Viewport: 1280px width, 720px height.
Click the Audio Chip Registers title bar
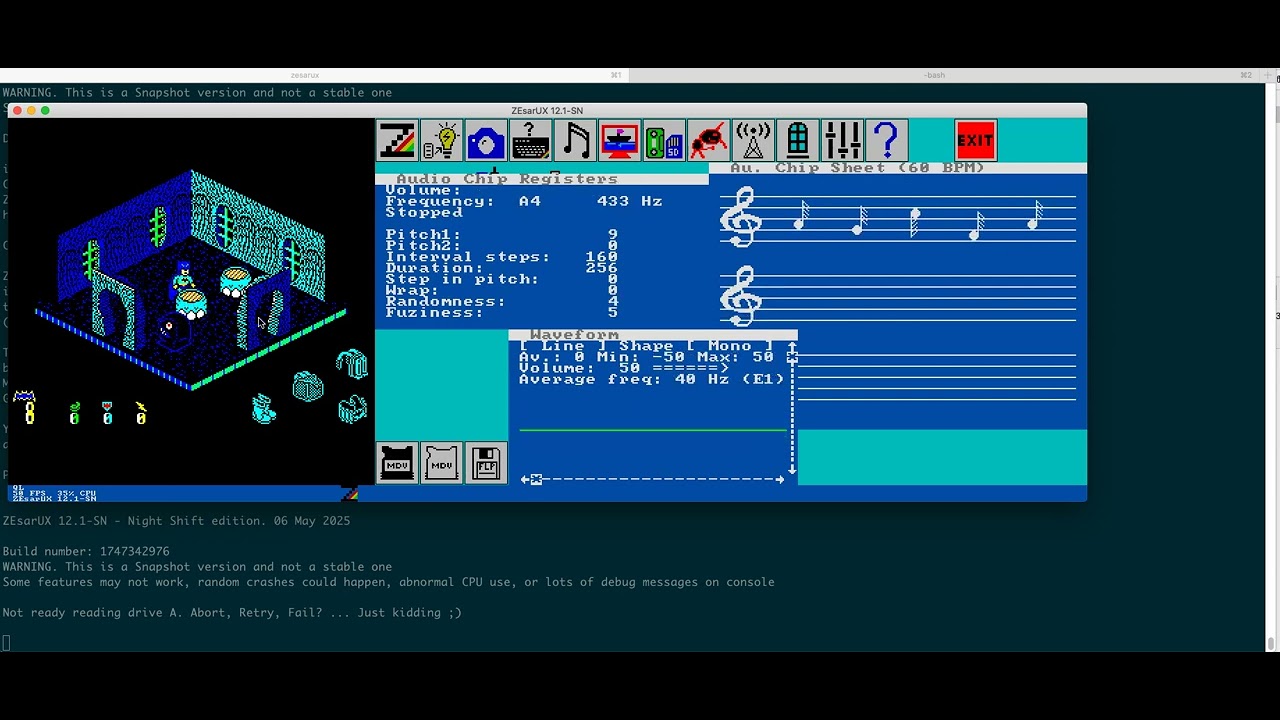(x=541, y=179)
